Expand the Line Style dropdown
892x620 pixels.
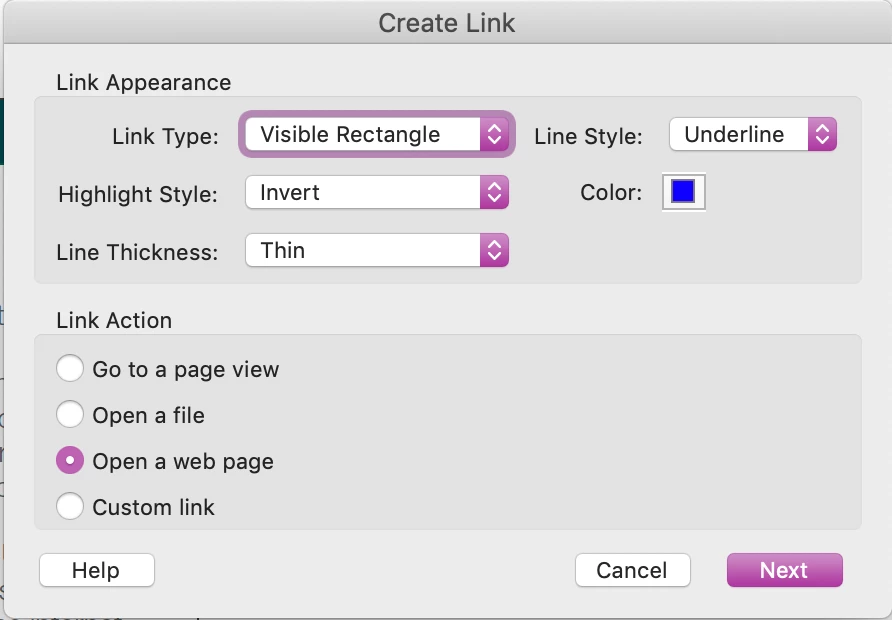click(x=752, y=135)
